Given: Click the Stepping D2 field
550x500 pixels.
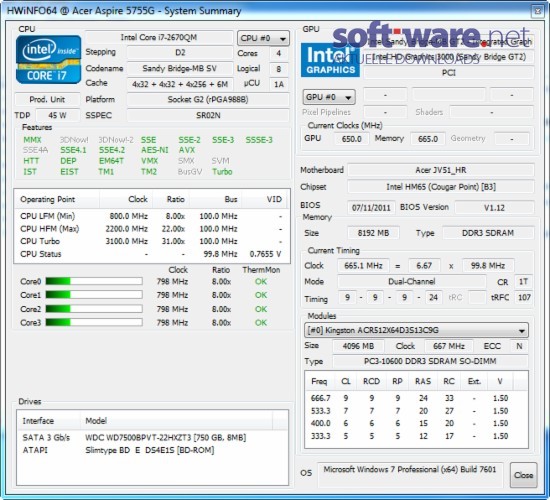Looking at the screenshot, I should pos(180,53).
